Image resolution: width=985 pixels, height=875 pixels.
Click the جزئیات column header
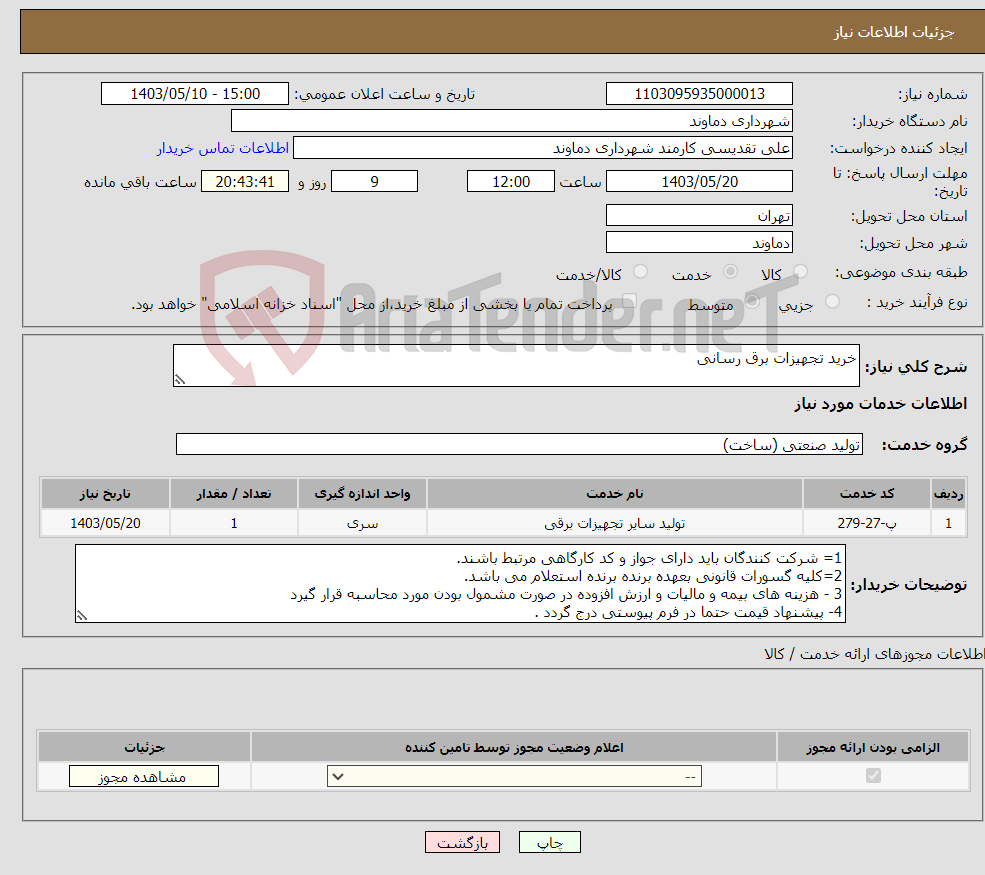pos(144,747)
